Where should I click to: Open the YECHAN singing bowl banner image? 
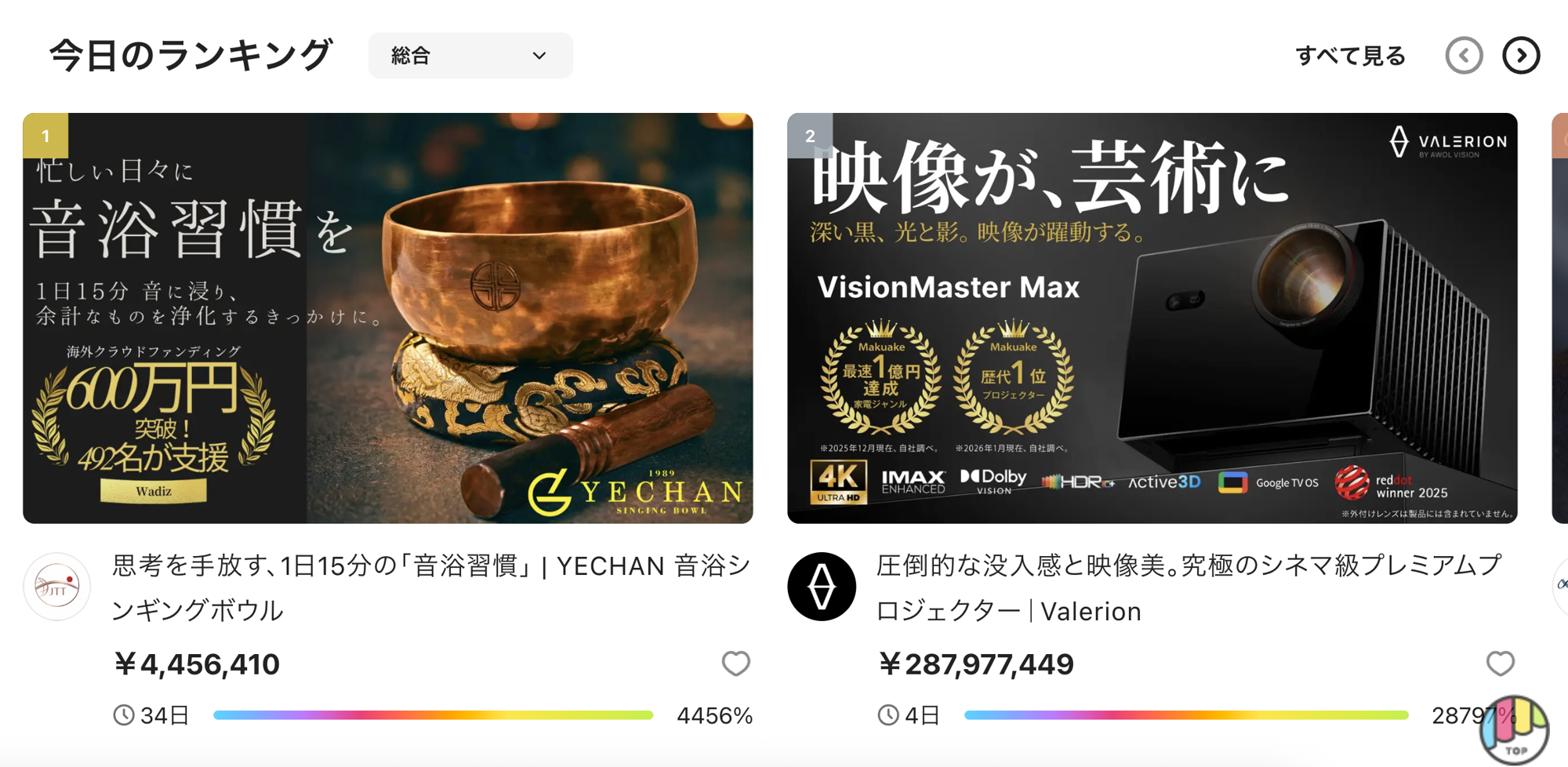[x=388, y=318]
